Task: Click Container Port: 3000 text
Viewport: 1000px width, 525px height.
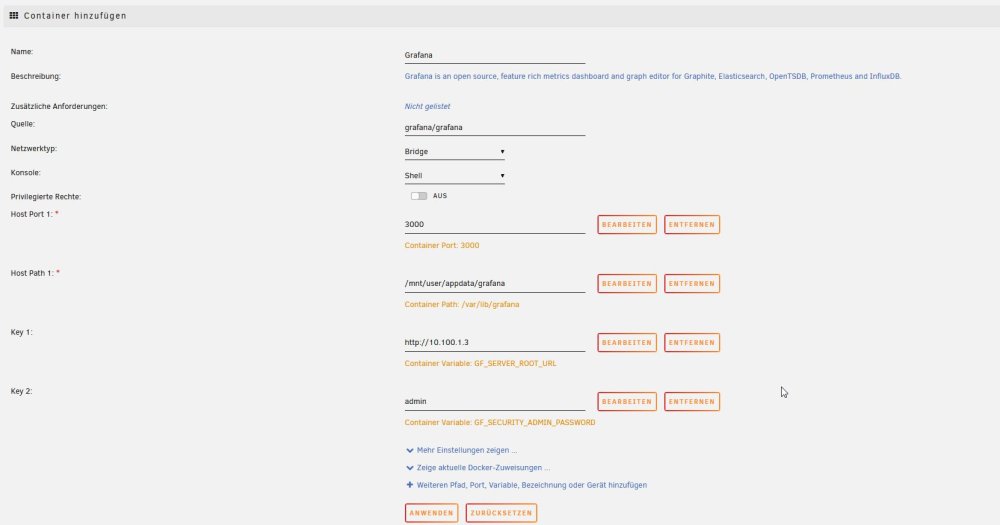Action: coord(441,246)
